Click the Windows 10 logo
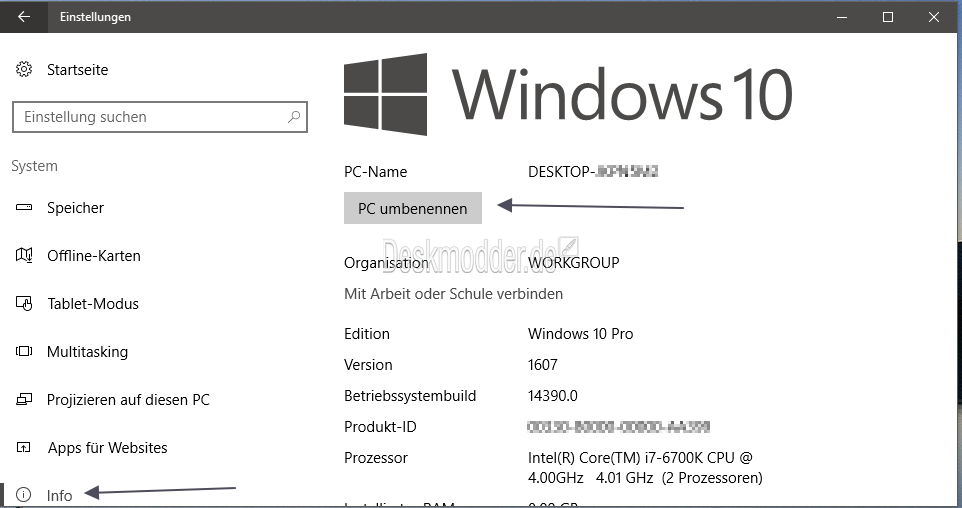 pos(568,94)
